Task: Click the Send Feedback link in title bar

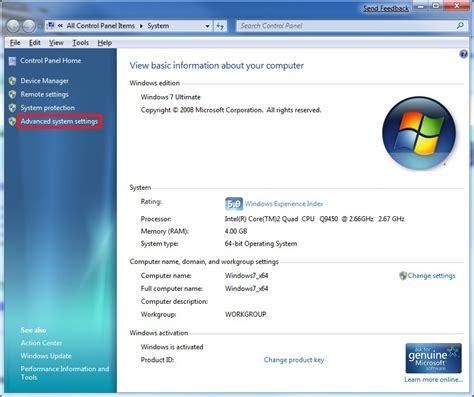Action: pyautogui.click(x=386, y=8)
